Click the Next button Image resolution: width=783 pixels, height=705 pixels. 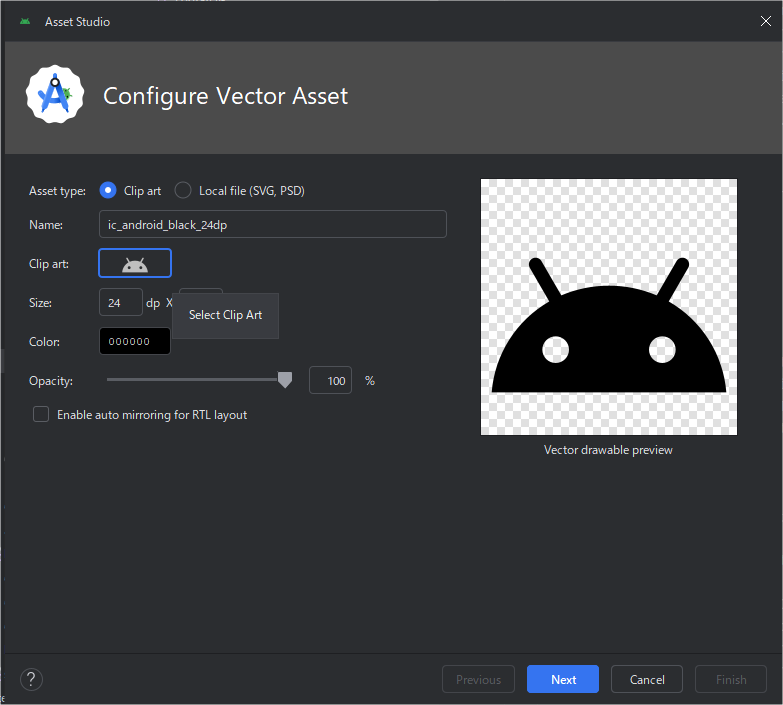click(563, 680)
